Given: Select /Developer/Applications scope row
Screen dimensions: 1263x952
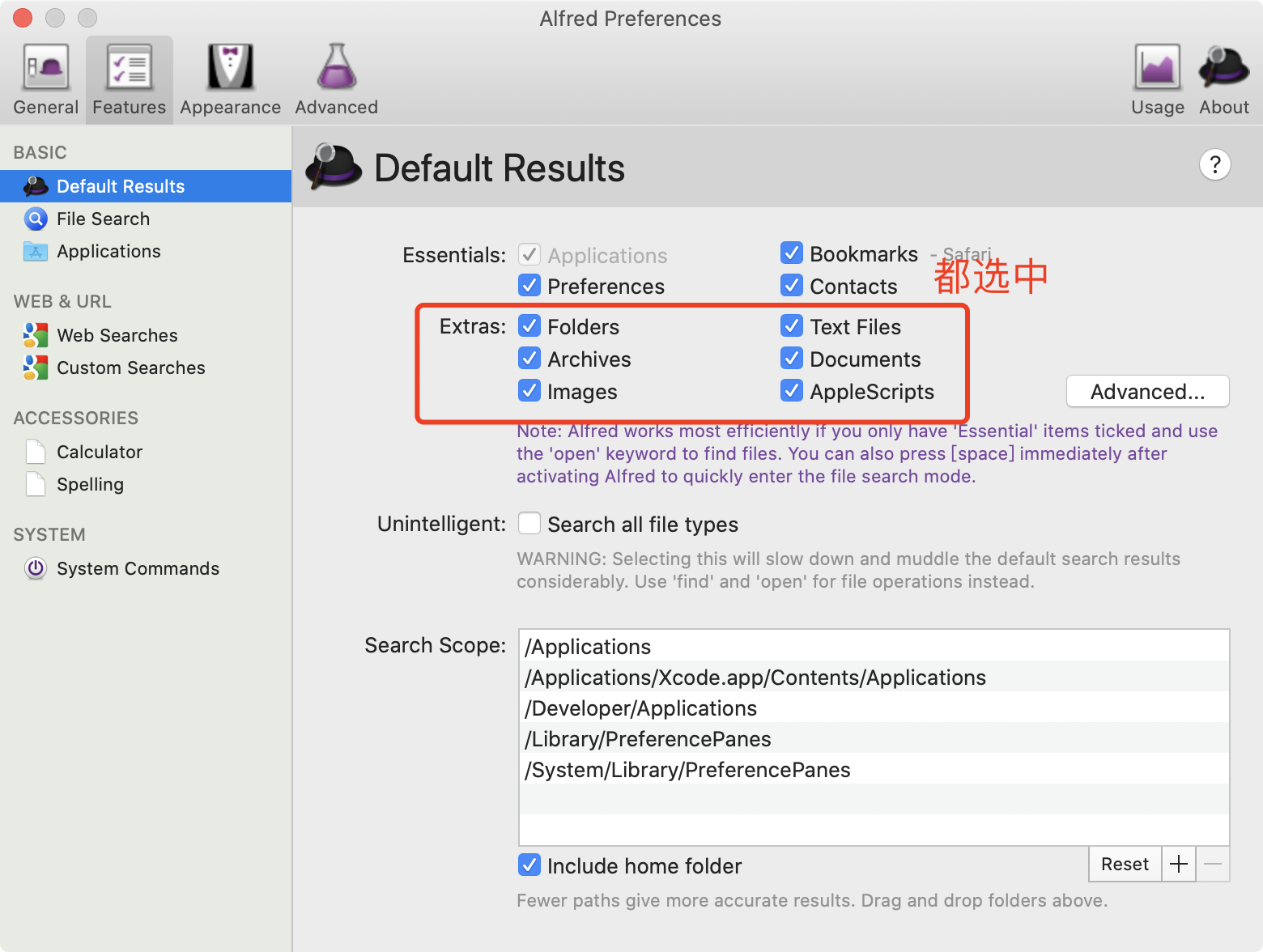Looking at the screenshot, I should pos(874,708).
